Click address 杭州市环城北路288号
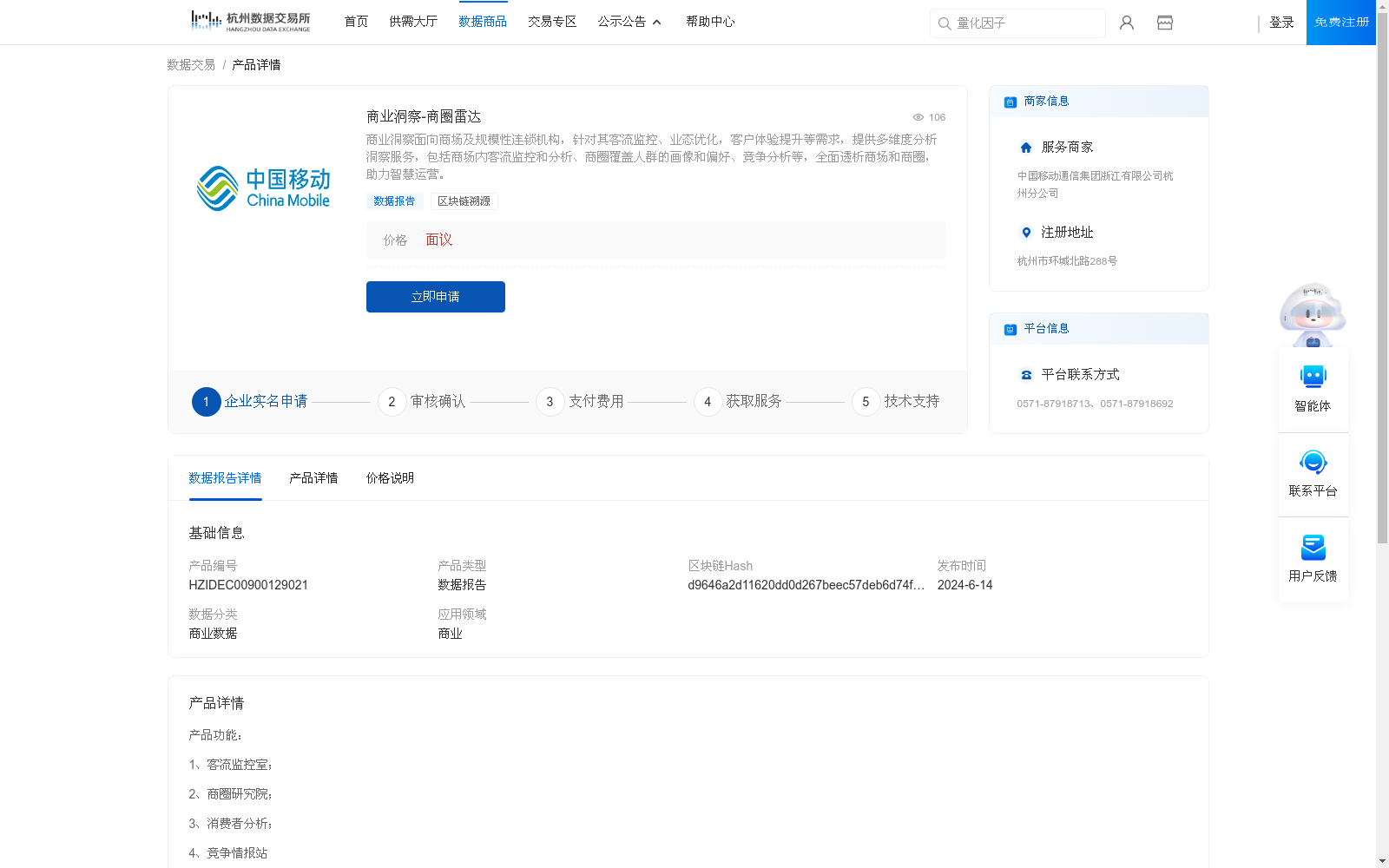 click(x=1067, y=261)
